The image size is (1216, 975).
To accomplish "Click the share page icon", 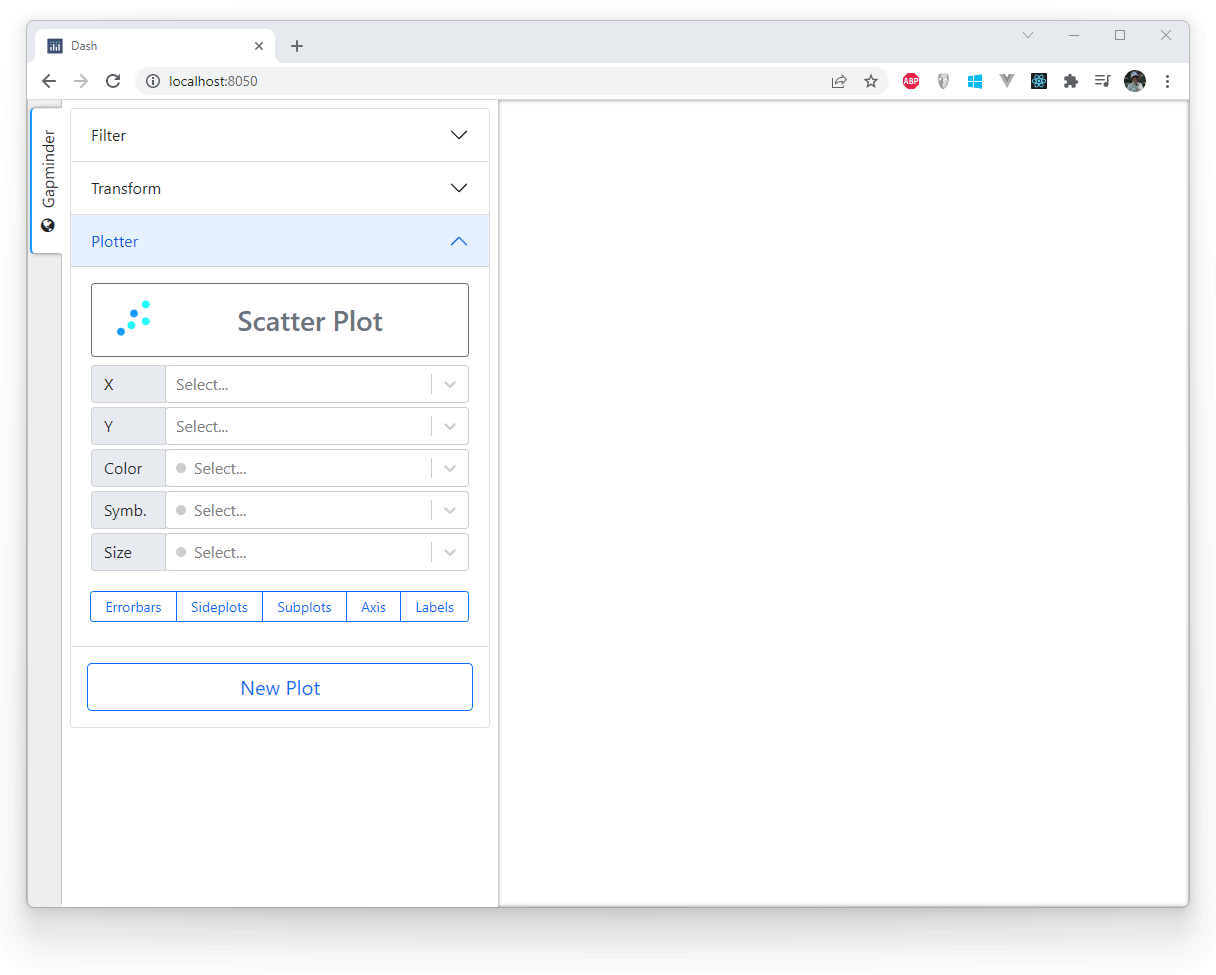I will [839, 81].
